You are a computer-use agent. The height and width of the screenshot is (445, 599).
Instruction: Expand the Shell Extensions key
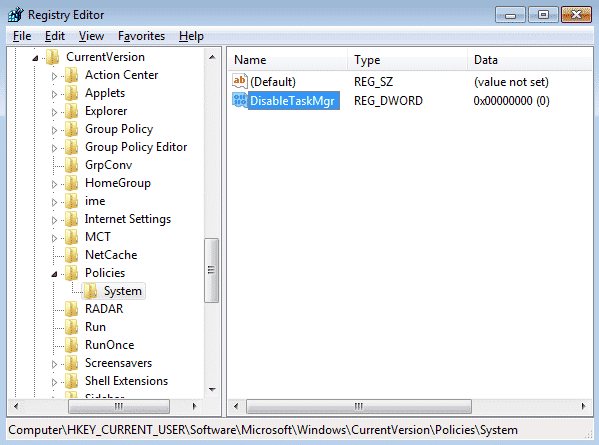(54, 382)
